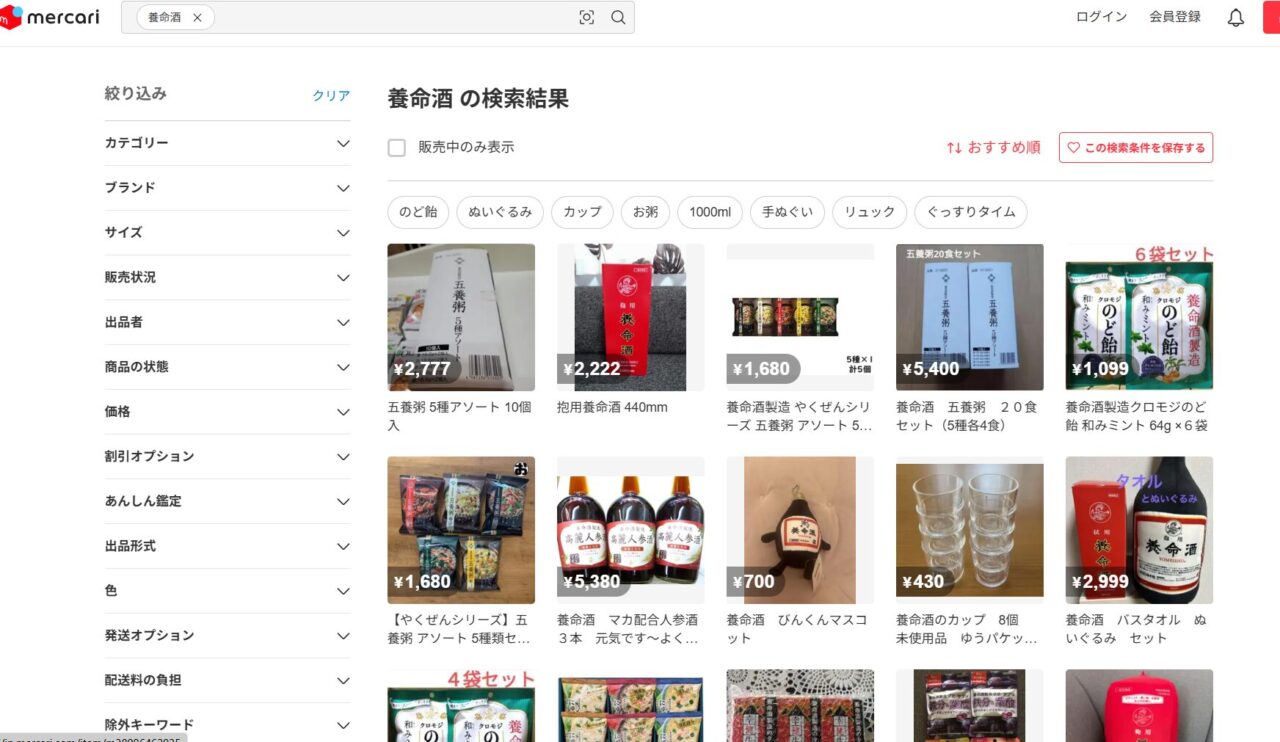Remove the 養命酒 search tag
Viewport: 1280px width, 742px height.
coord(197,17)
